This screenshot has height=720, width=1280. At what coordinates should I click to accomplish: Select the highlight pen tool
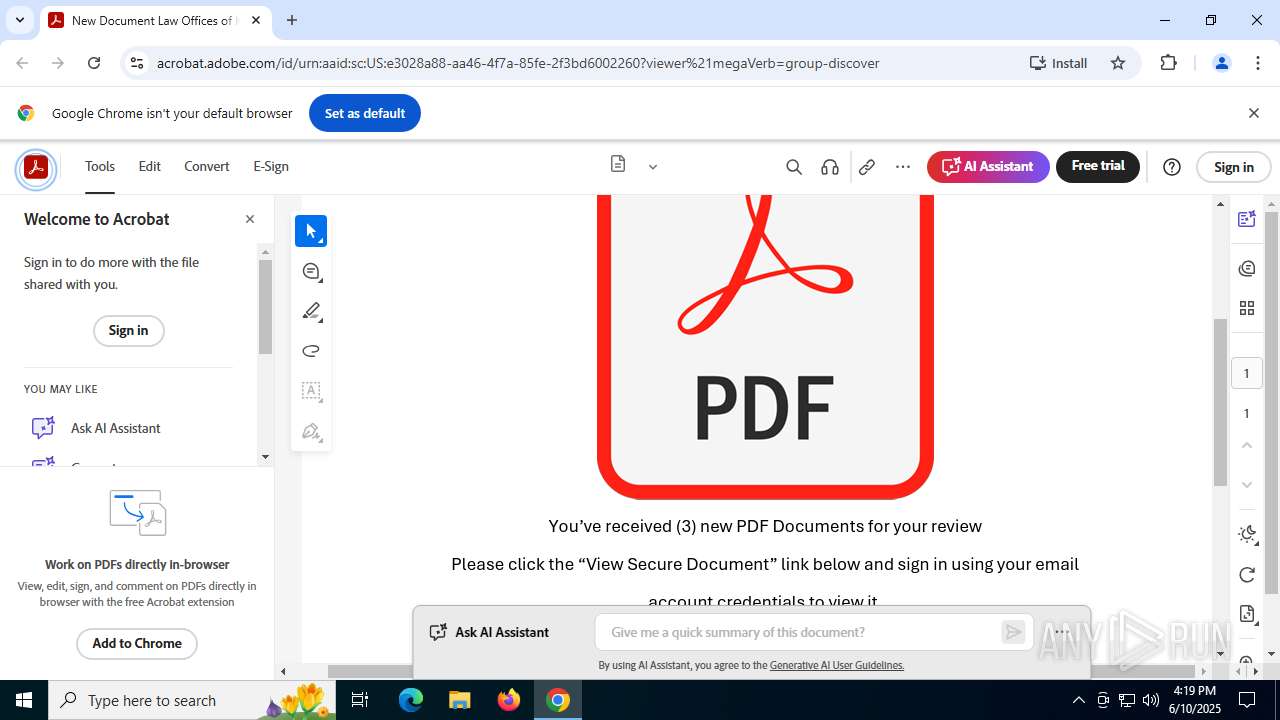(311, 311)
